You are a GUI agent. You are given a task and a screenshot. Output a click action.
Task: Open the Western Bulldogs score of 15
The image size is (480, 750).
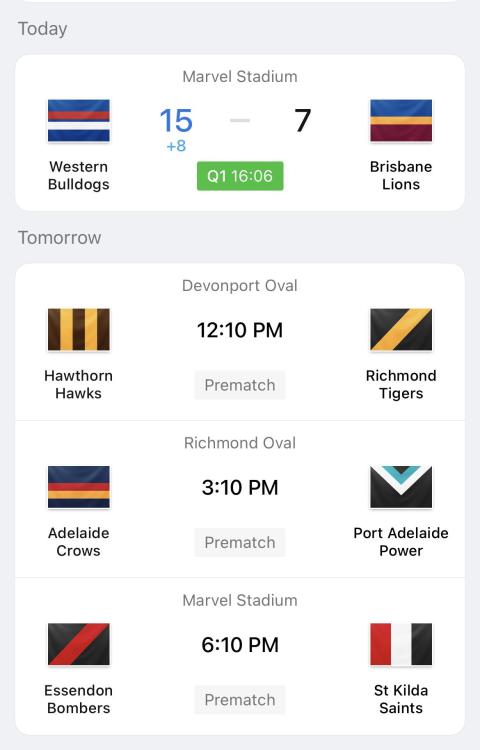pyautogui.click(x=176, y=120)
